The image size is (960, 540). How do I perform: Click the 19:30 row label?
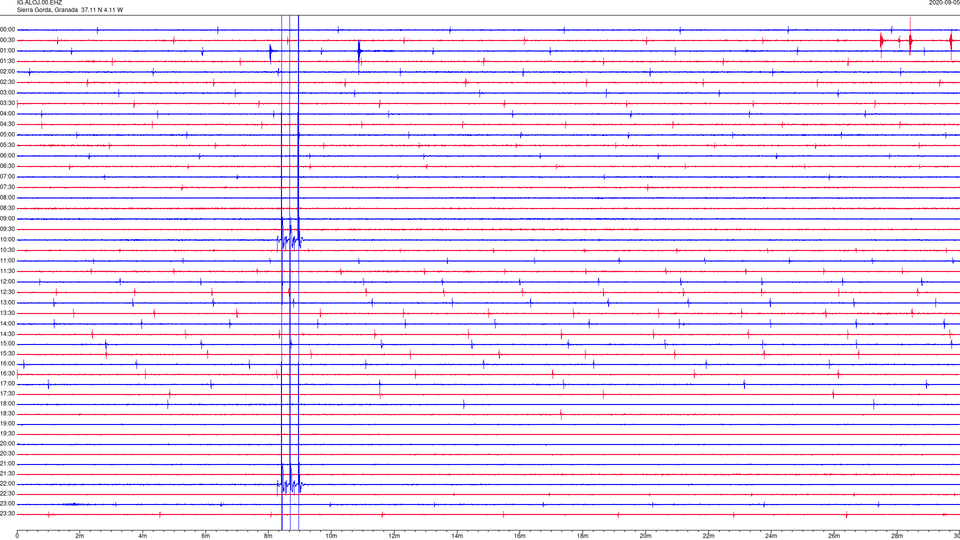(x=7, y=433)
